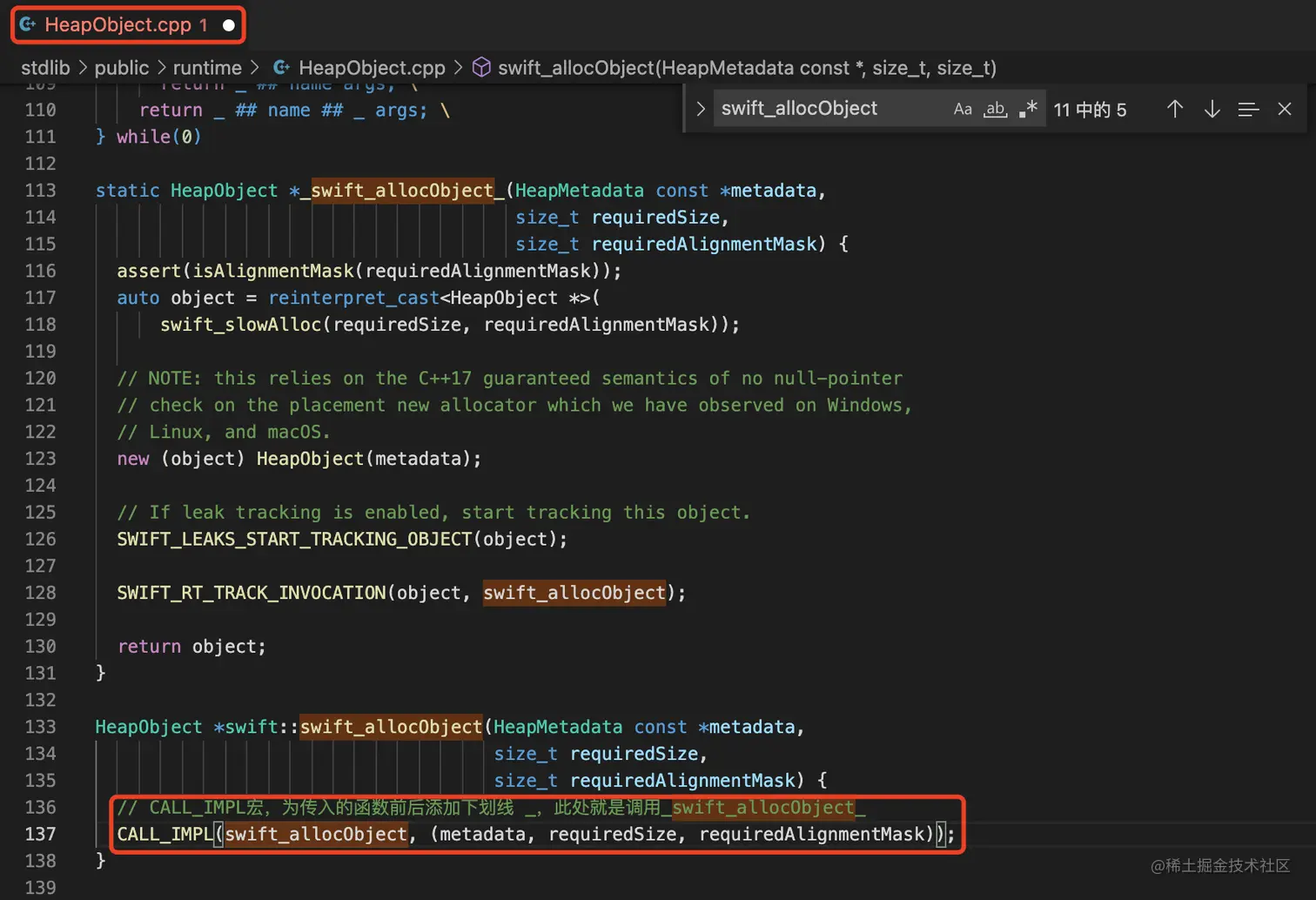Open swift_allocObject symbol breadcrumb
Viewport: 1316px width, 900px height.
(x=747, y=68)
